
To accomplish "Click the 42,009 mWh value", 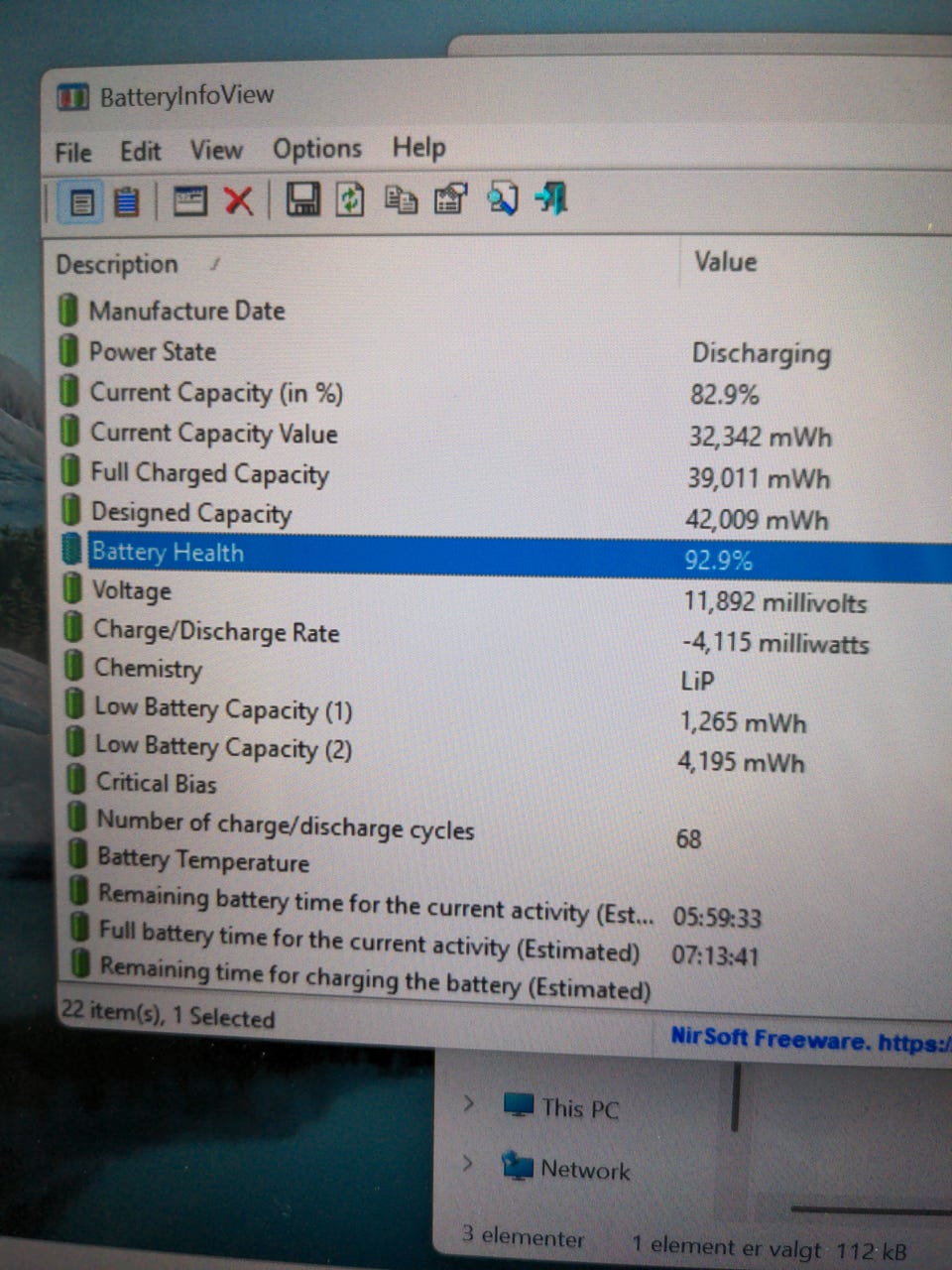I will click(x=757, y=519).
